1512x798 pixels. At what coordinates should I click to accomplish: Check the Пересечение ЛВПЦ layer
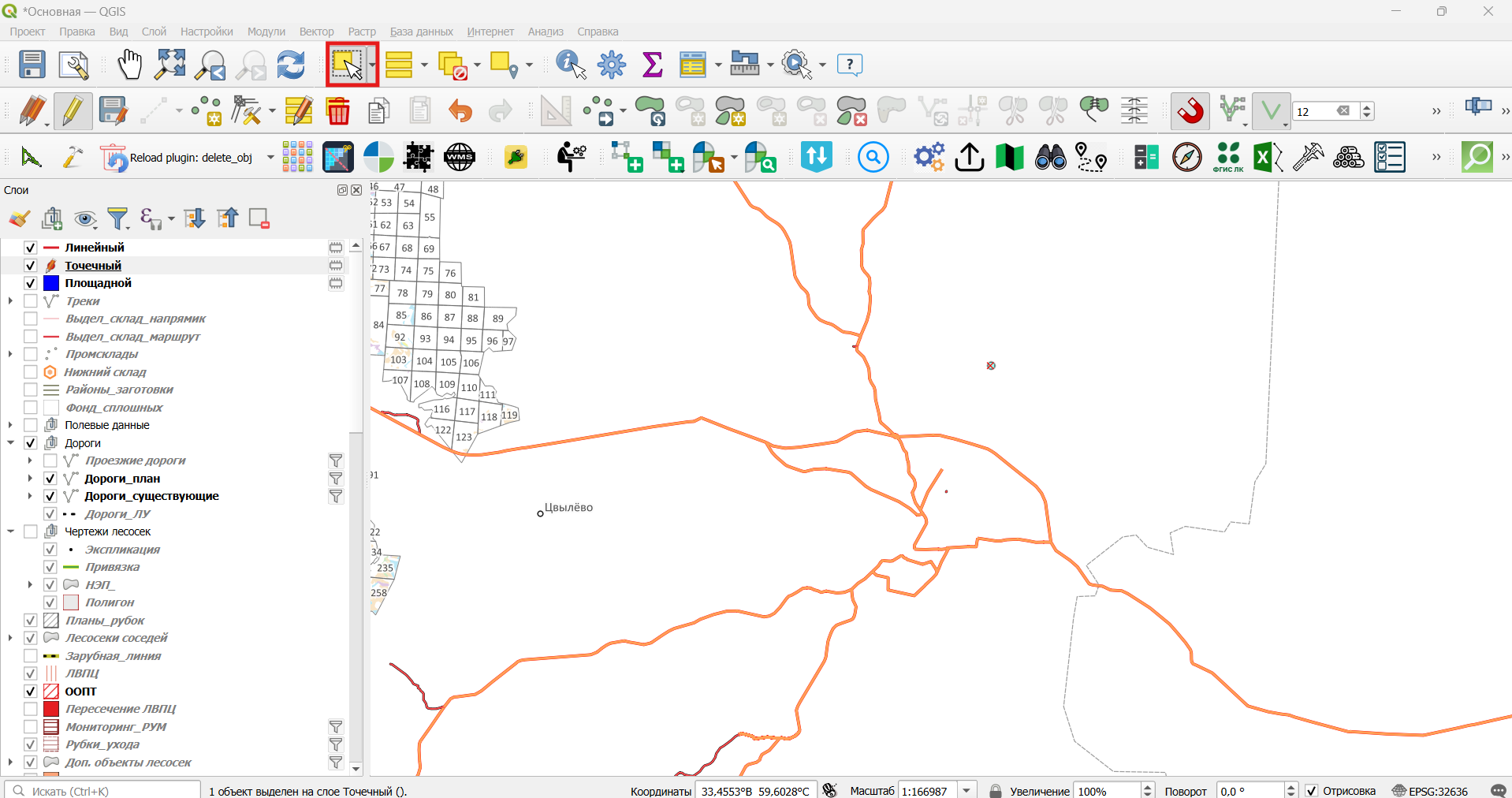[x=31, y=709]
